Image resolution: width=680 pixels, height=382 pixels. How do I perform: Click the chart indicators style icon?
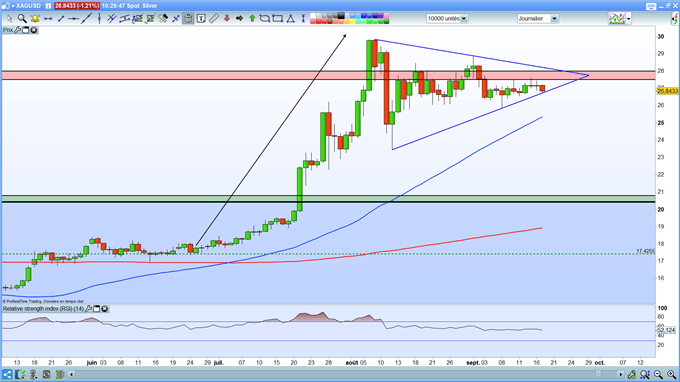(x=617, y=18)
